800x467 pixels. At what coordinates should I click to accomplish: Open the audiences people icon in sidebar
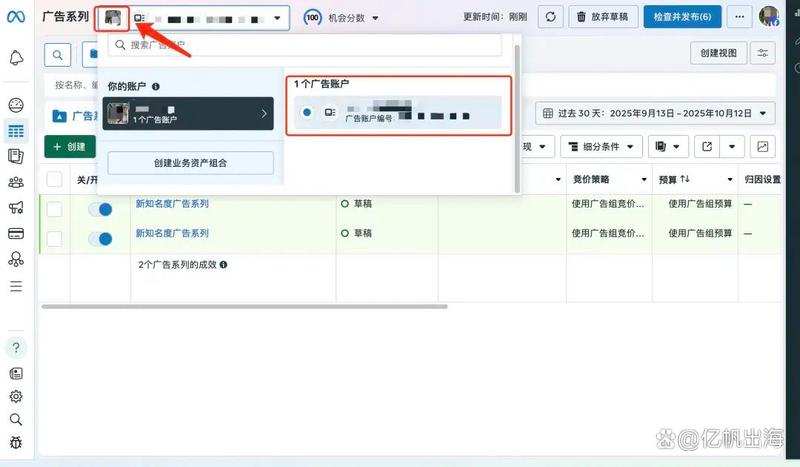click(x=16, y=182)
